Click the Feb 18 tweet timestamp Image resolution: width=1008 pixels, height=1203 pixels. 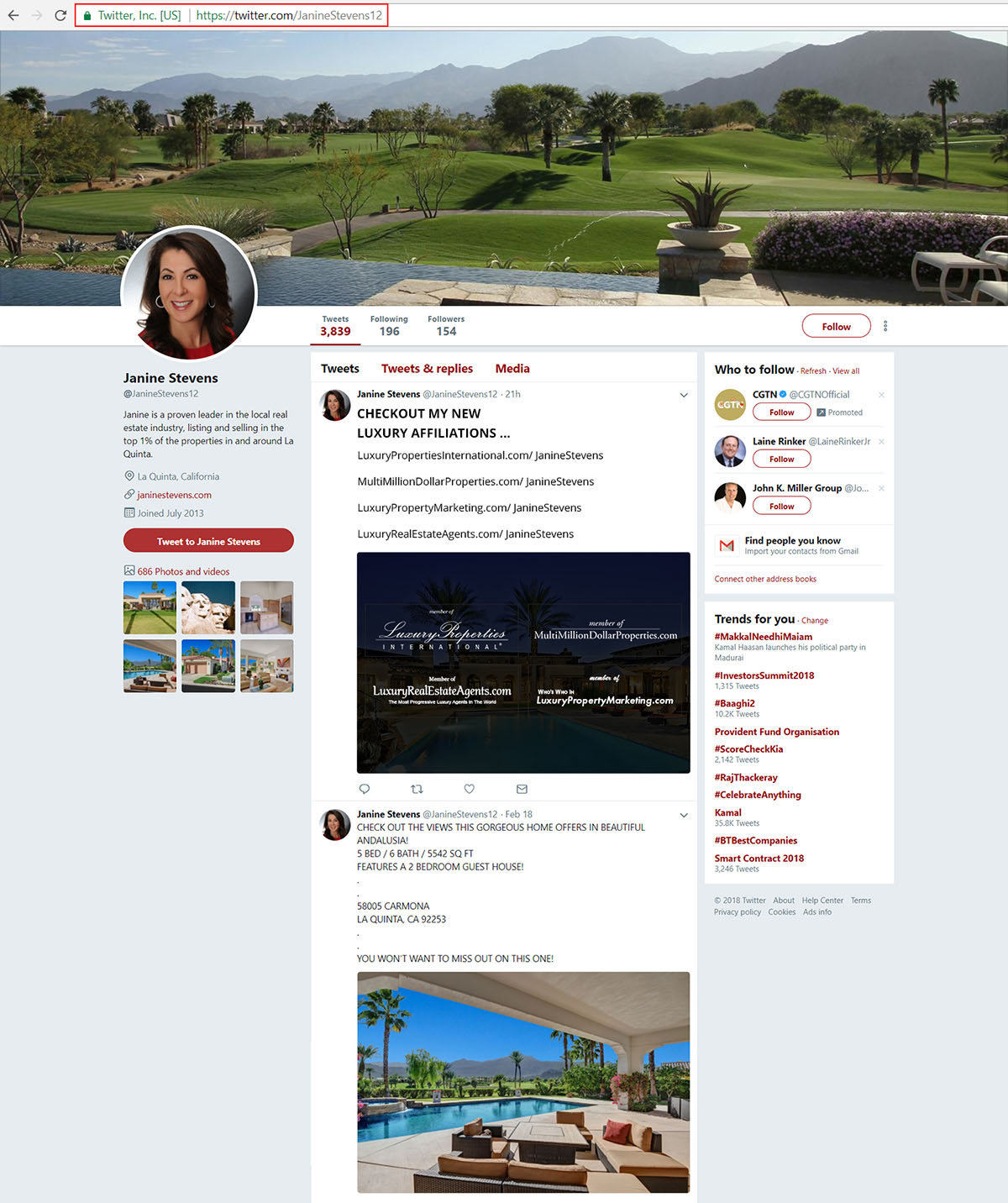(x=519, y=814)
